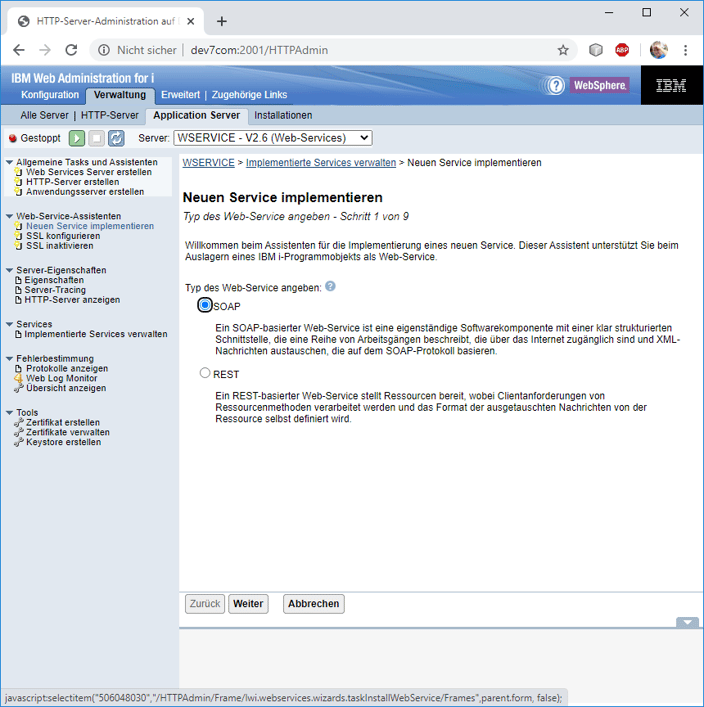704x707 pixels.
Task: Collapse the Tools section
Action: tap(9, 413)
